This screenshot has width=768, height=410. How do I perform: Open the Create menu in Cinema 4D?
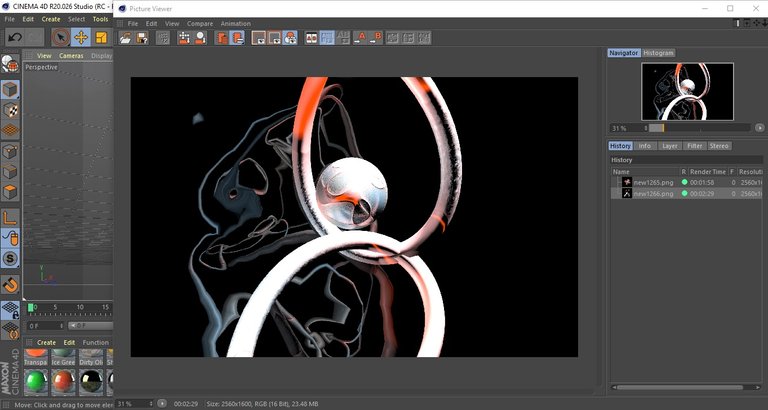(51, 19)
